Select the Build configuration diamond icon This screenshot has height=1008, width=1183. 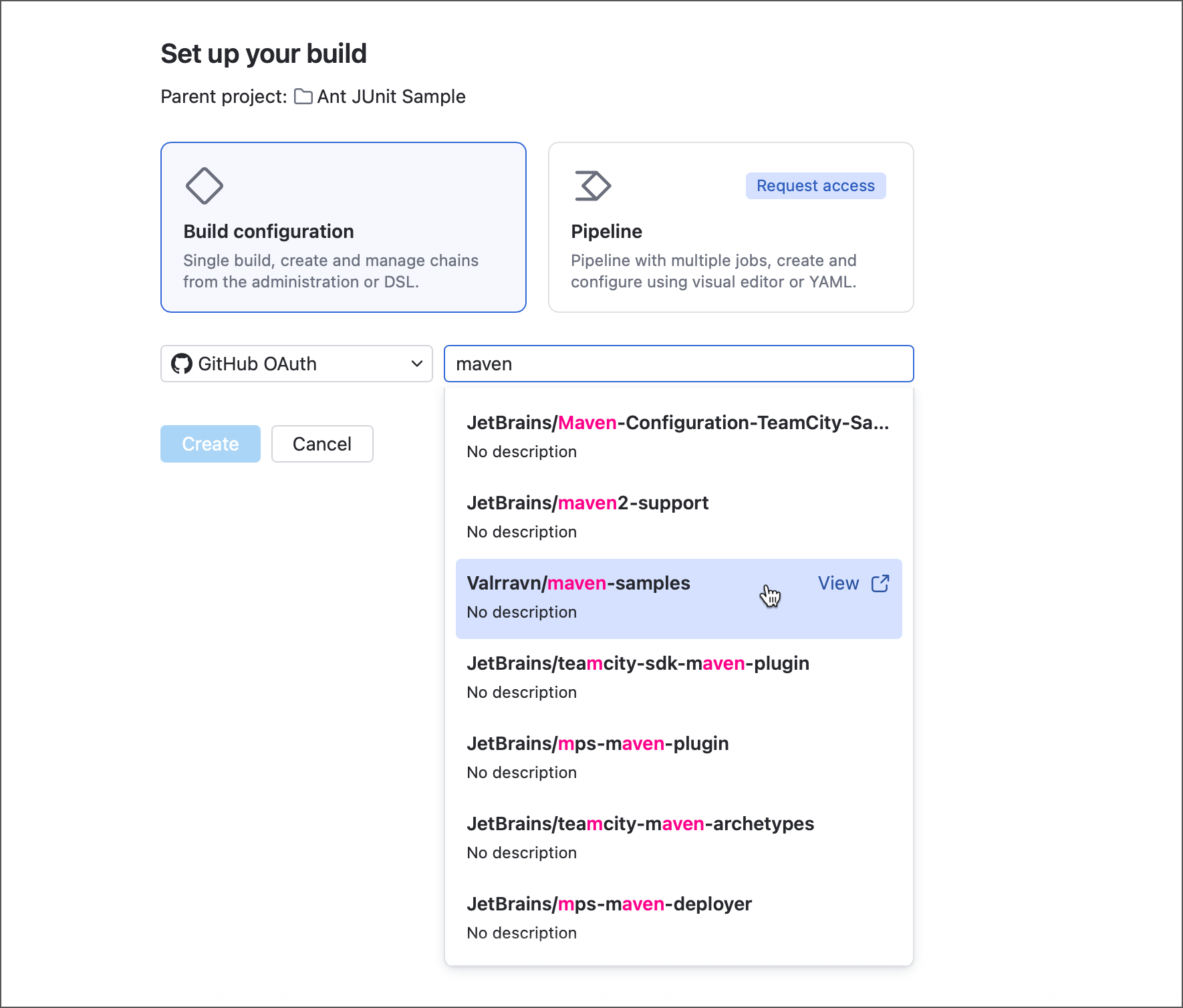[205, 186]
